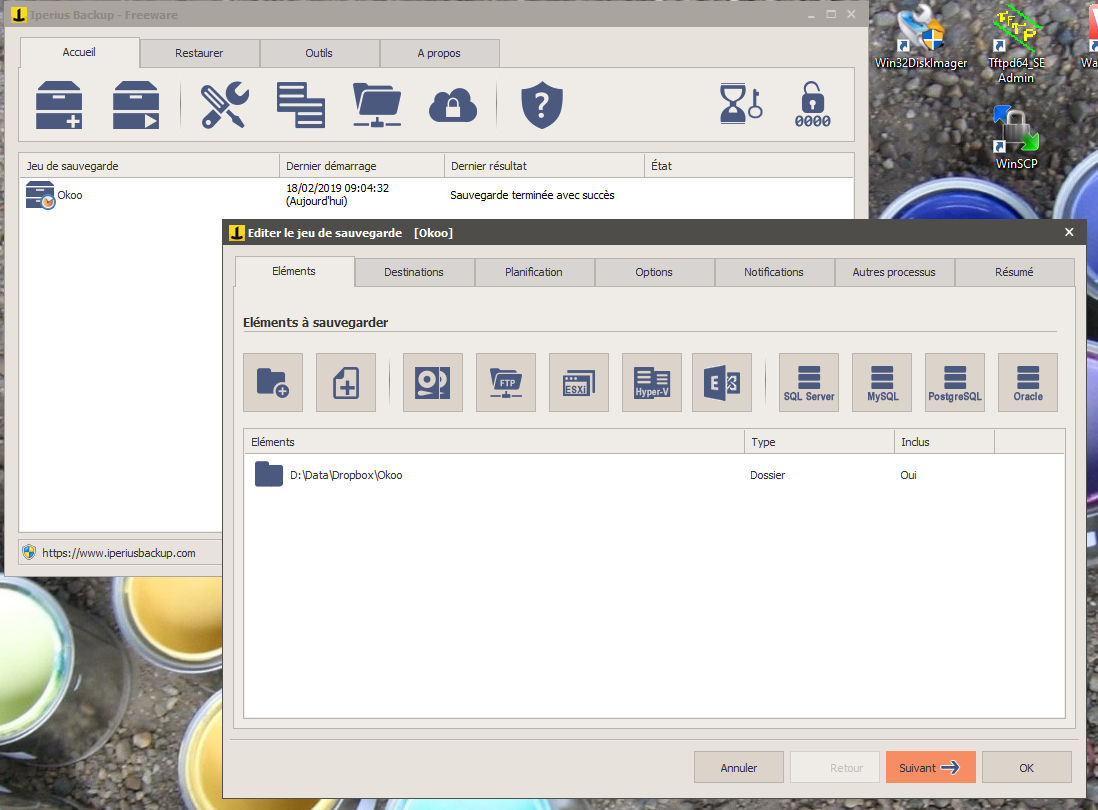Open the cloud icon in main toolbar
The width and height of the screenshot is (1098, 810).
click(453, 104)
